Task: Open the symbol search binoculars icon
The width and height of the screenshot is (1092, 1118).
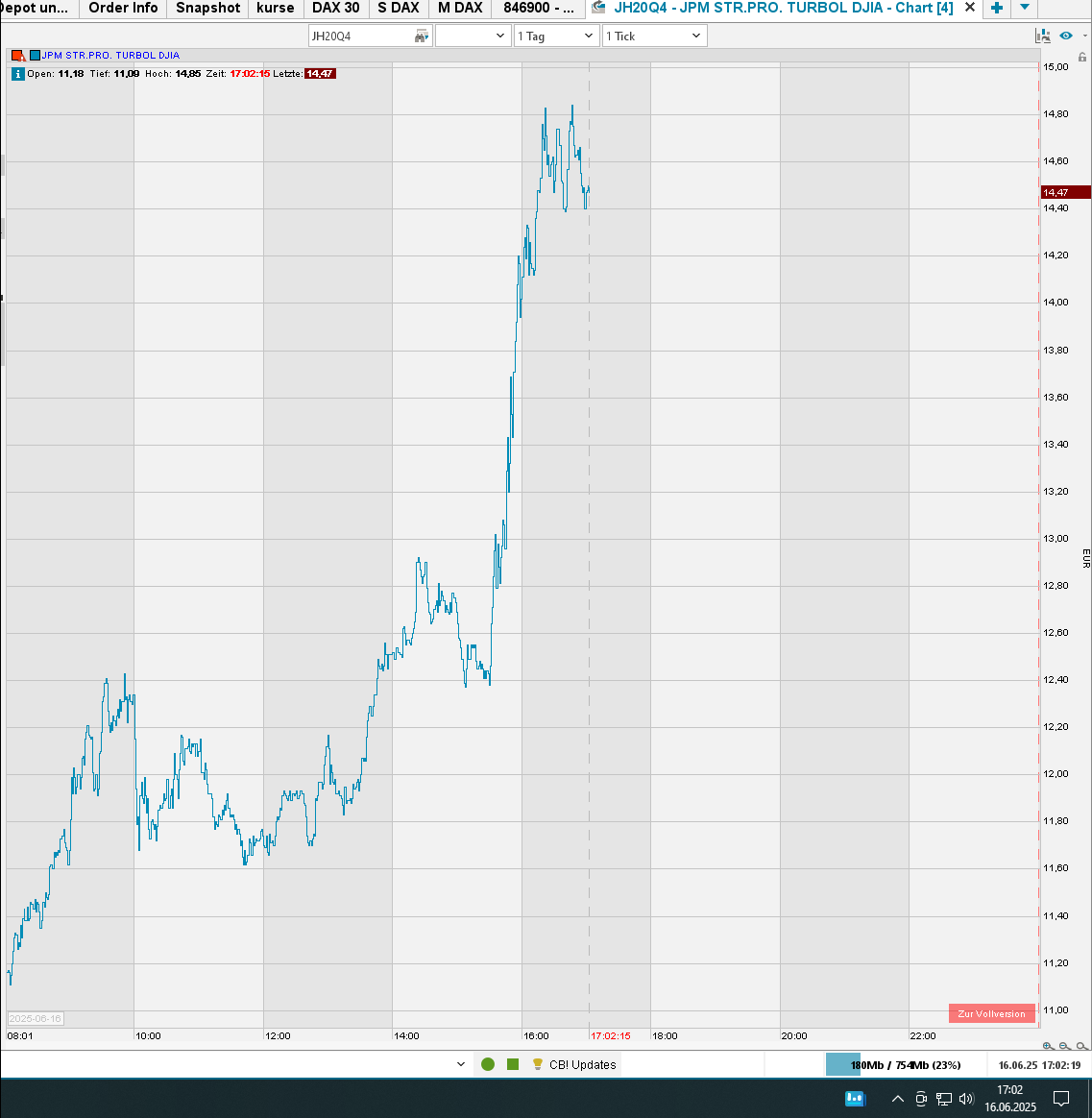Action: pos(422,36)
